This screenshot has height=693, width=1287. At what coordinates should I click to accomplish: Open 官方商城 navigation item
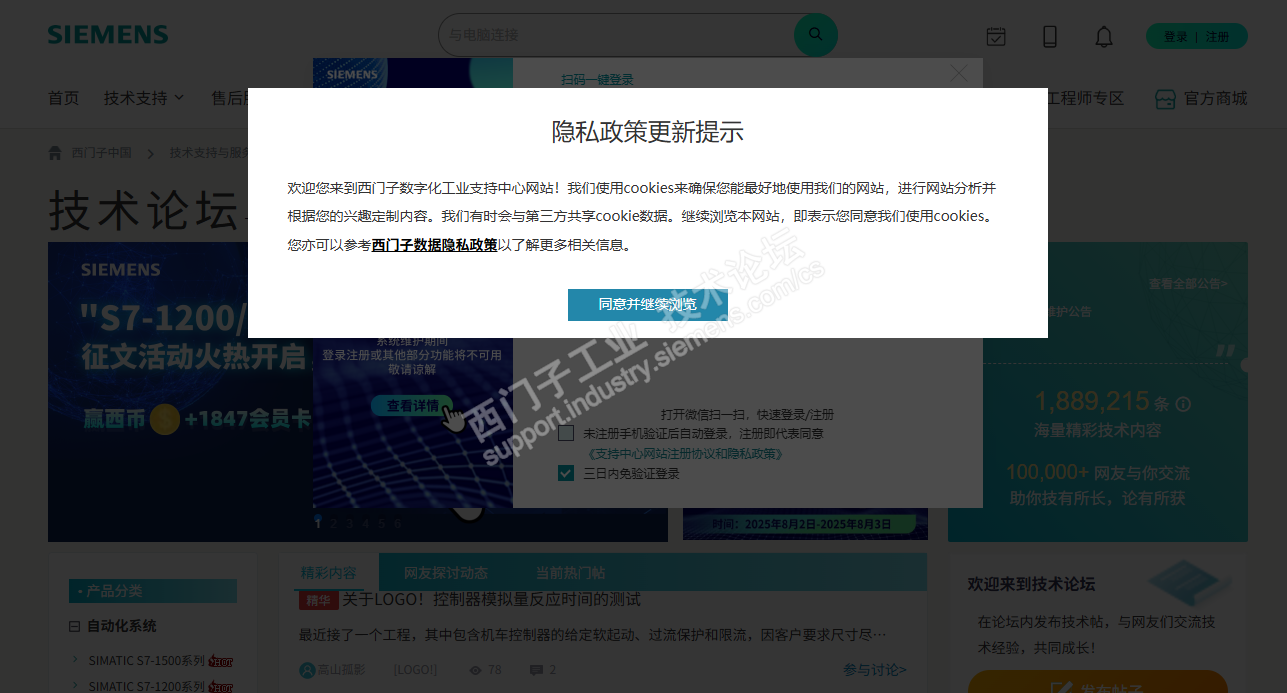click(x=1215, y=98)
